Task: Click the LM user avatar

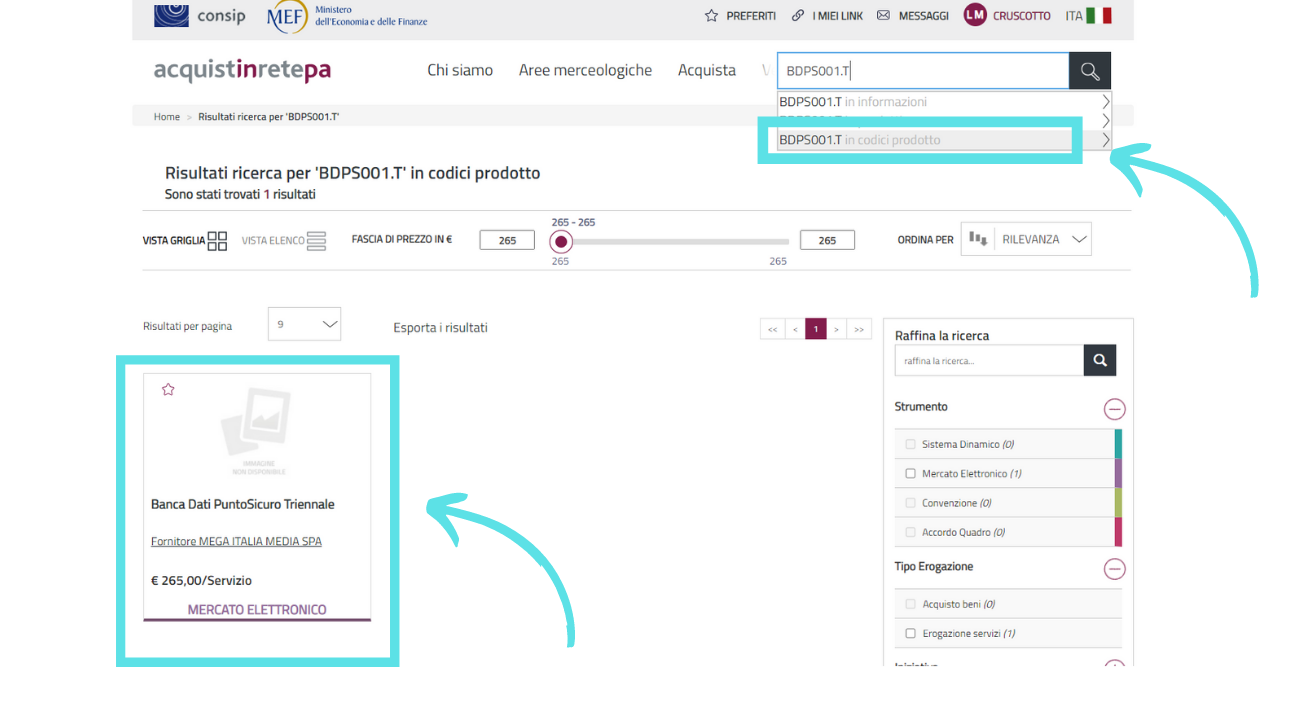Action: [x=975, y=15]
